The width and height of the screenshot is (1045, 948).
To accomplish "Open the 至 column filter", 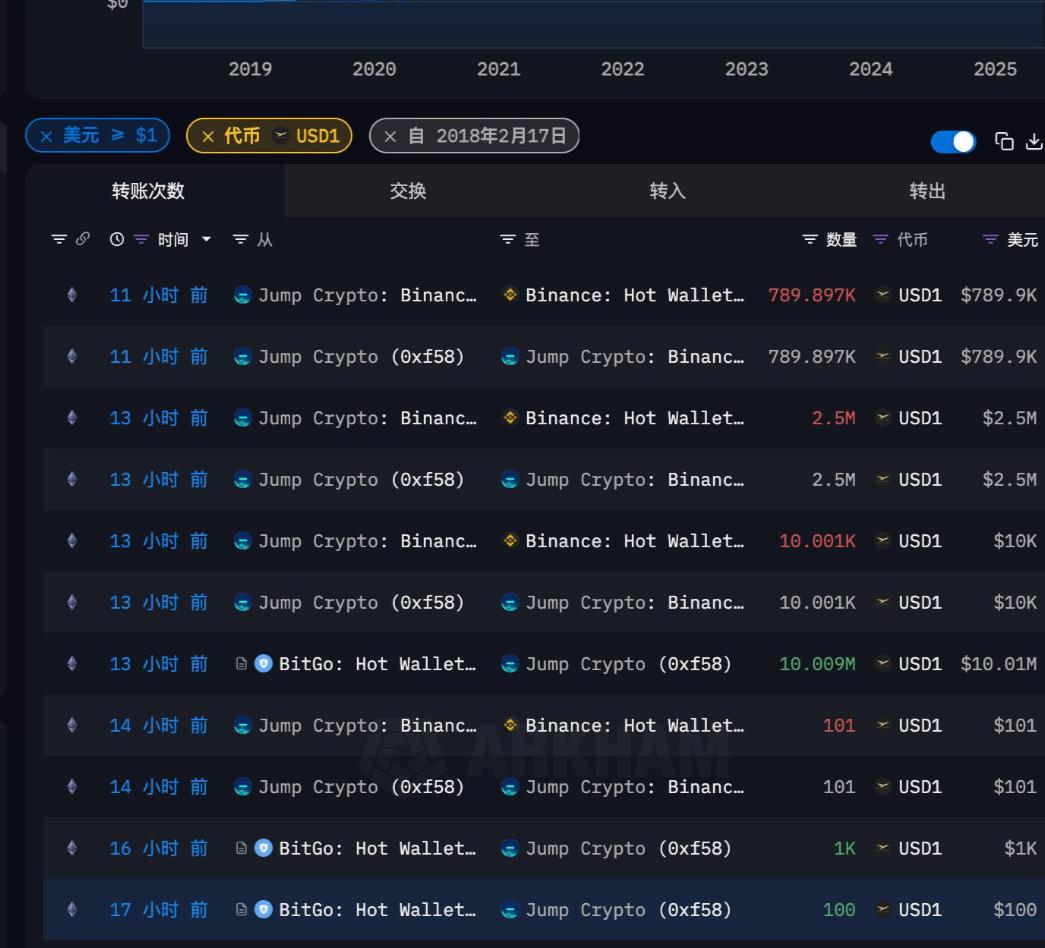I will pyautogui.click(x=508, y=239).
